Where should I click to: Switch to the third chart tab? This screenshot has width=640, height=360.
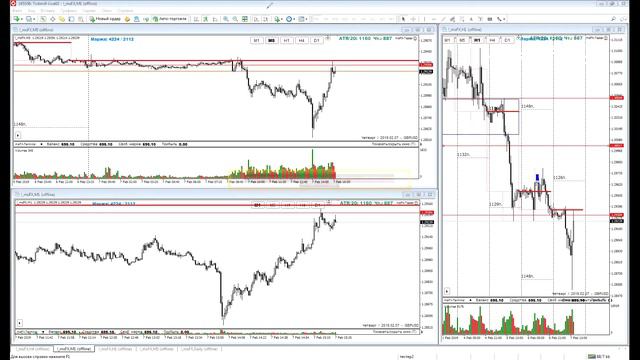tap(116, 349)
